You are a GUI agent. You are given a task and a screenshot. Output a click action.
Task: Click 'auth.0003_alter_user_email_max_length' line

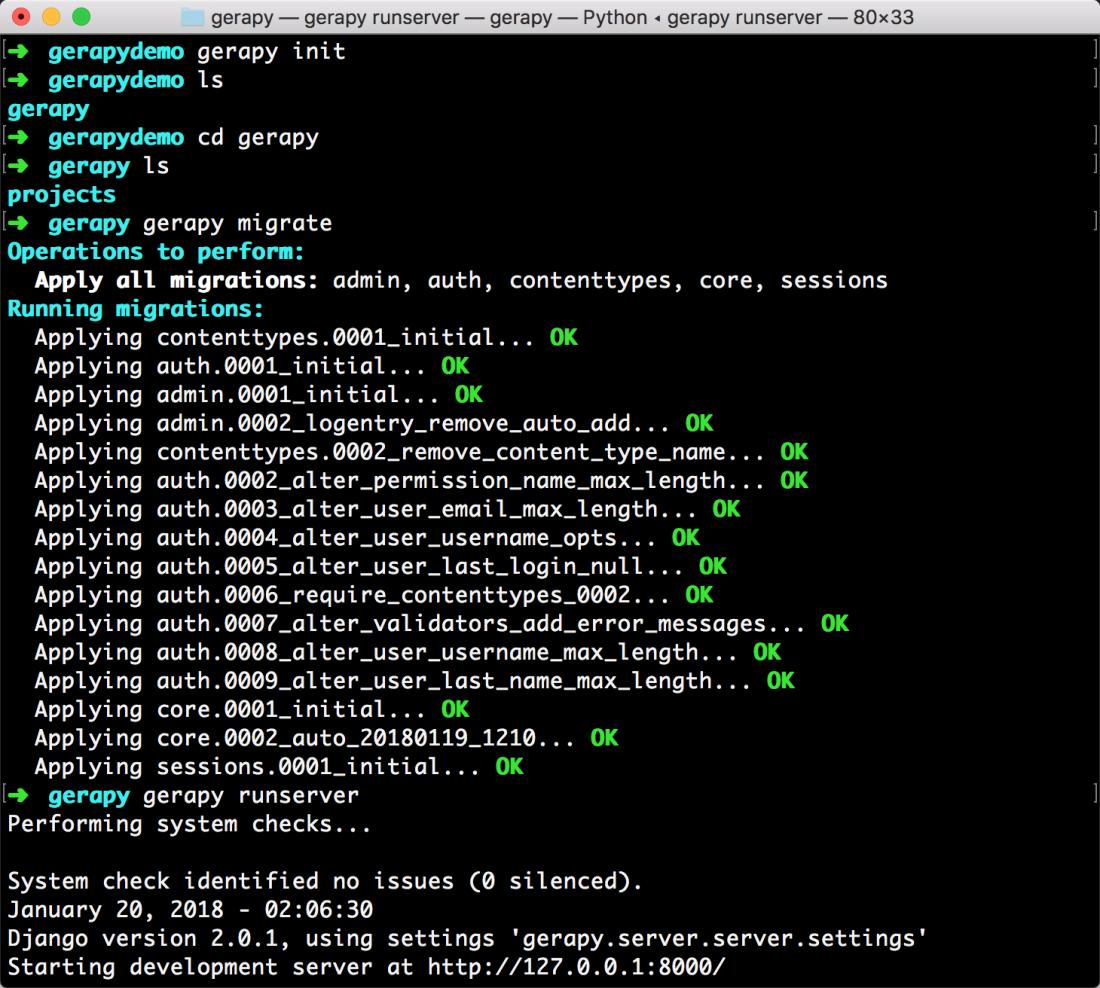(387, 509)
